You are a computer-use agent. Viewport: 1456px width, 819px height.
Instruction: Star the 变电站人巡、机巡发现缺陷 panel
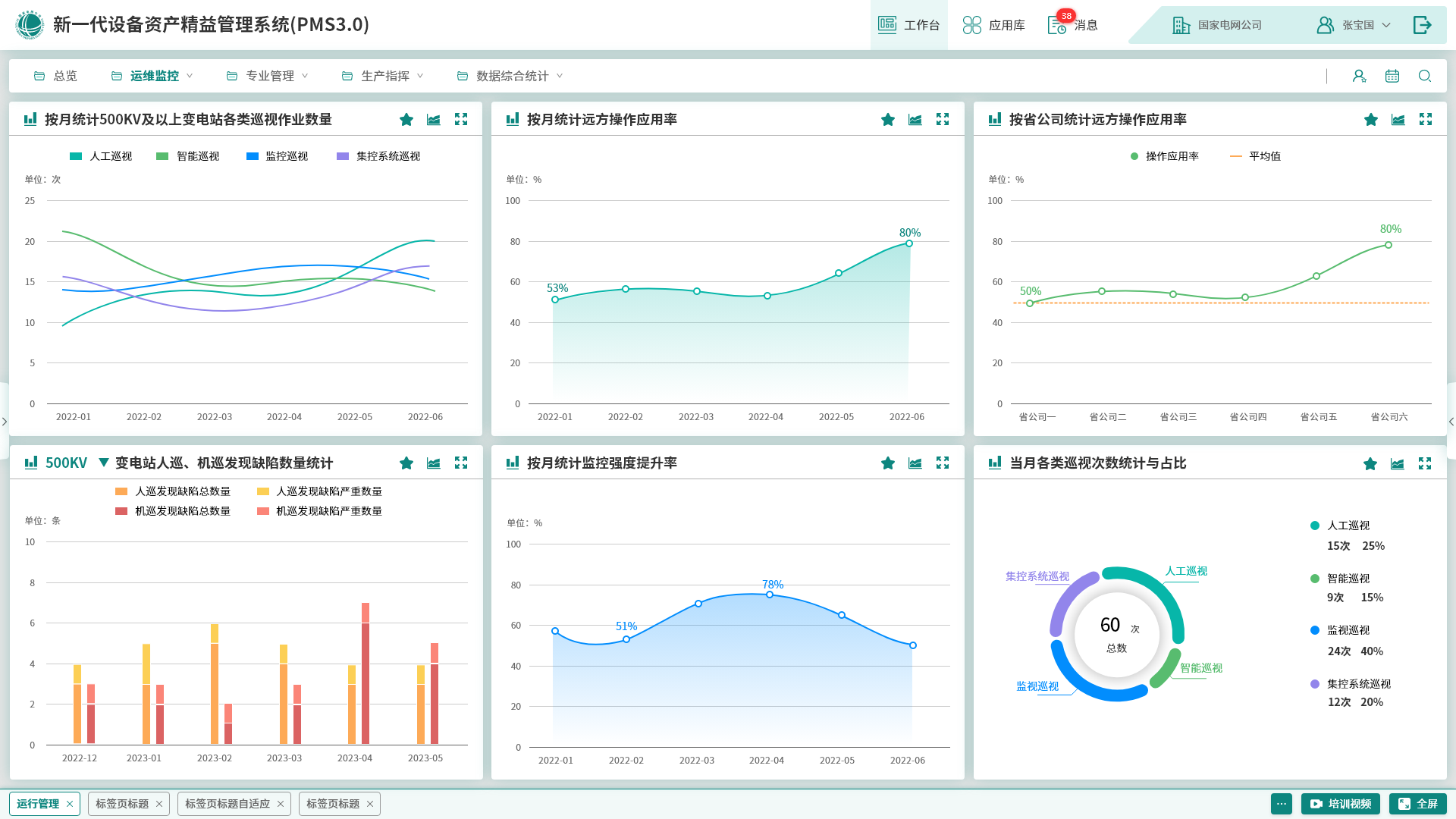coord(406,463)
